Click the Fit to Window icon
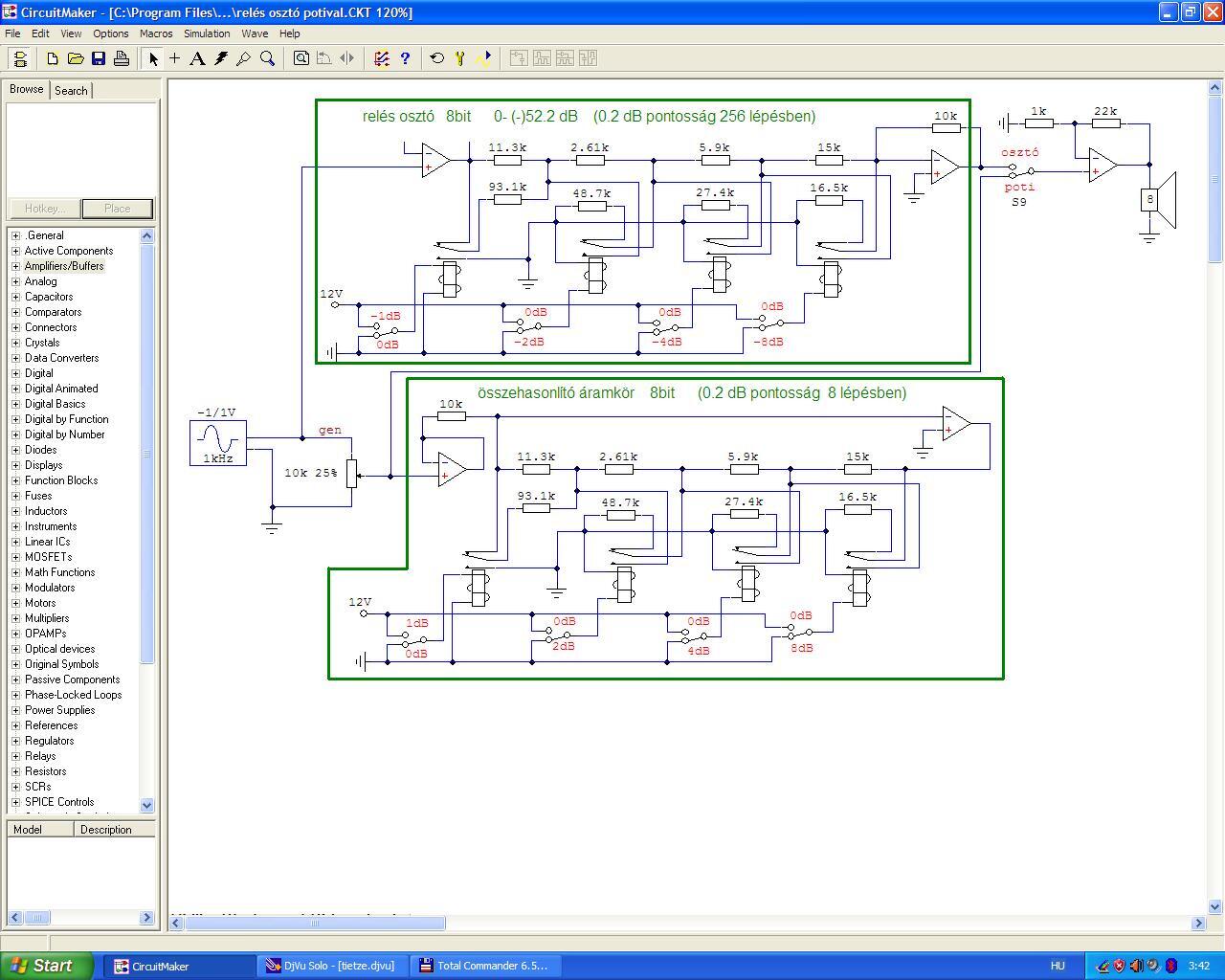This screenshot has height=980, width=1225. click(x=301, y=58)
